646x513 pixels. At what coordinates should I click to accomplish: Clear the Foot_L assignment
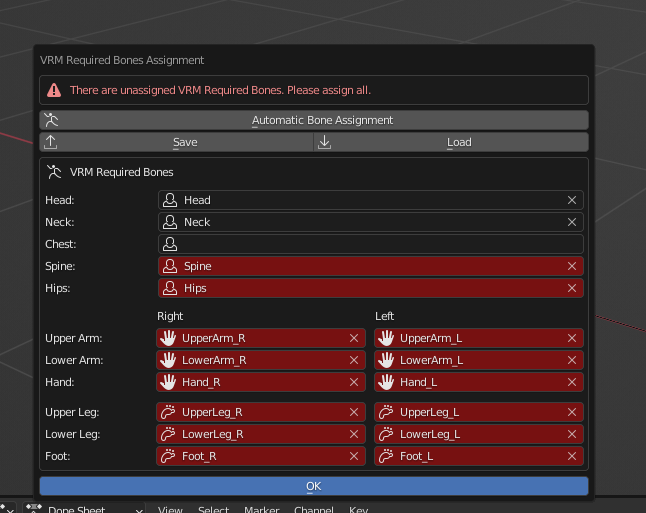(x=572, y=456)
